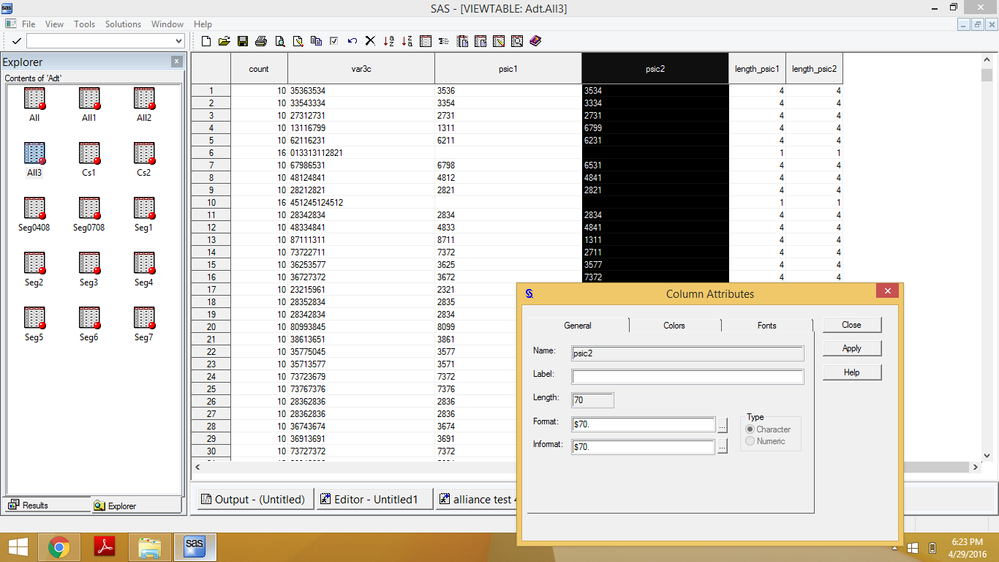Select the Character type radio button
This screenshot has width=999, height=562.
(x=751, y=429)
